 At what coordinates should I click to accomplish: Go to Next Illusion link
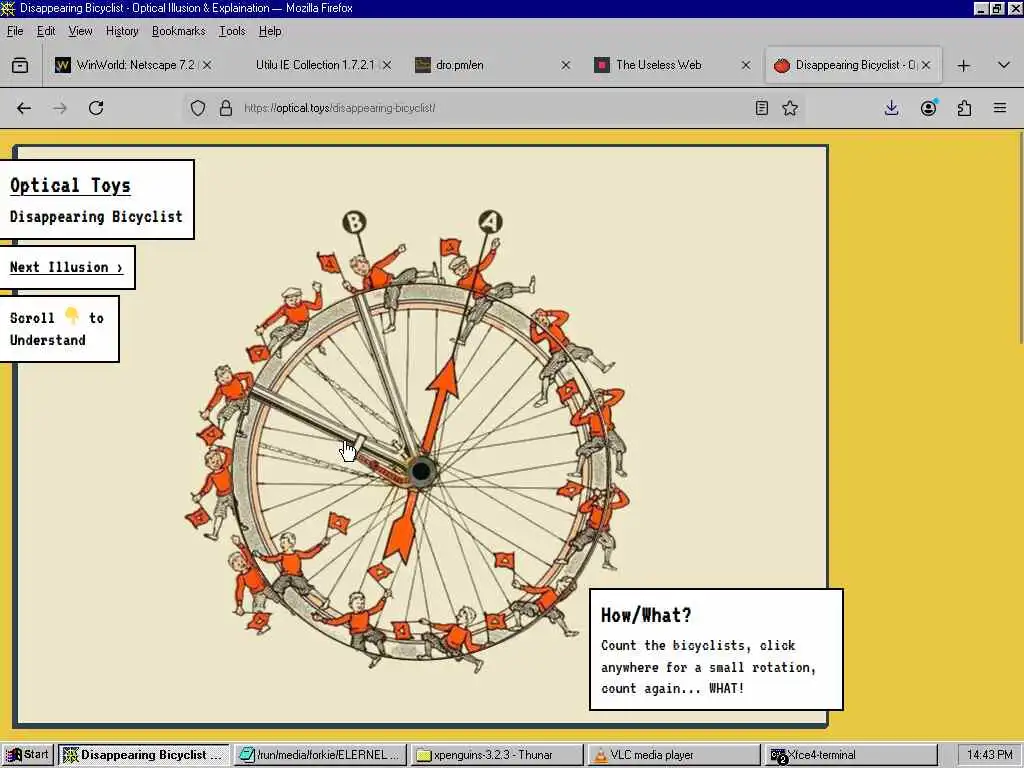coord(66,267)
